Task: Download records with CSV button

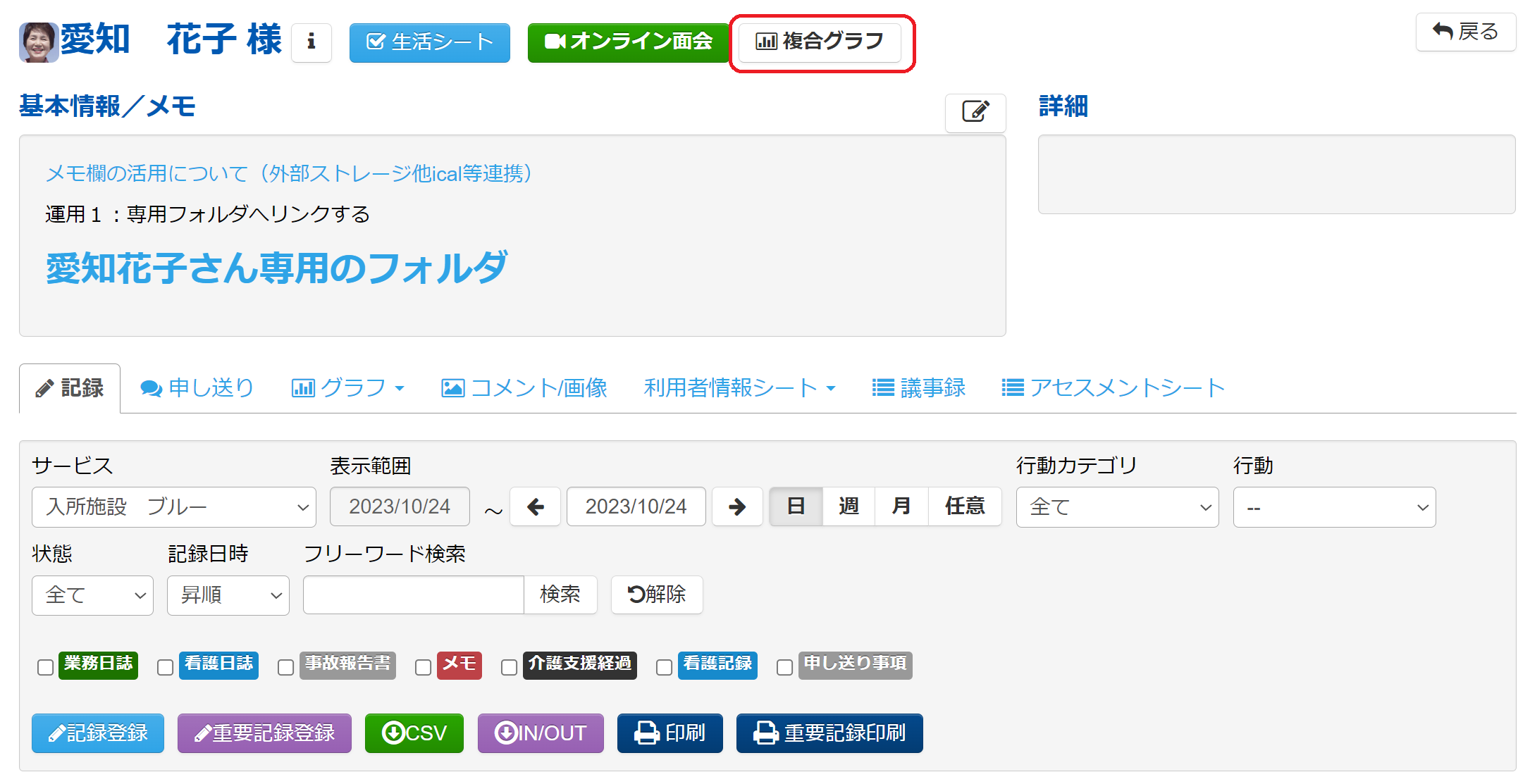Action: 414,733
